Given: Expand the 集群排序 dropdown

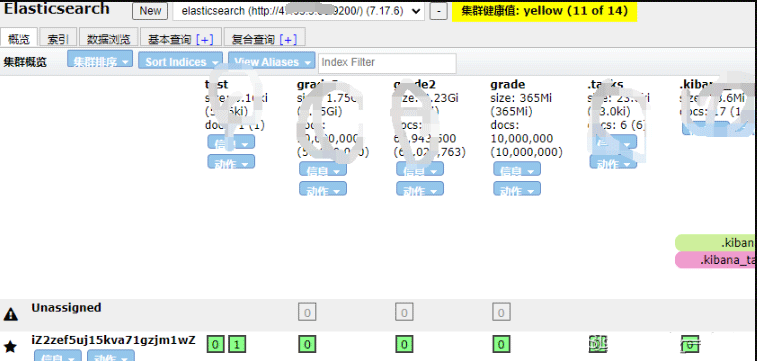Looking at the screenshot, I should pyautogui.click(x=100, y=62).
